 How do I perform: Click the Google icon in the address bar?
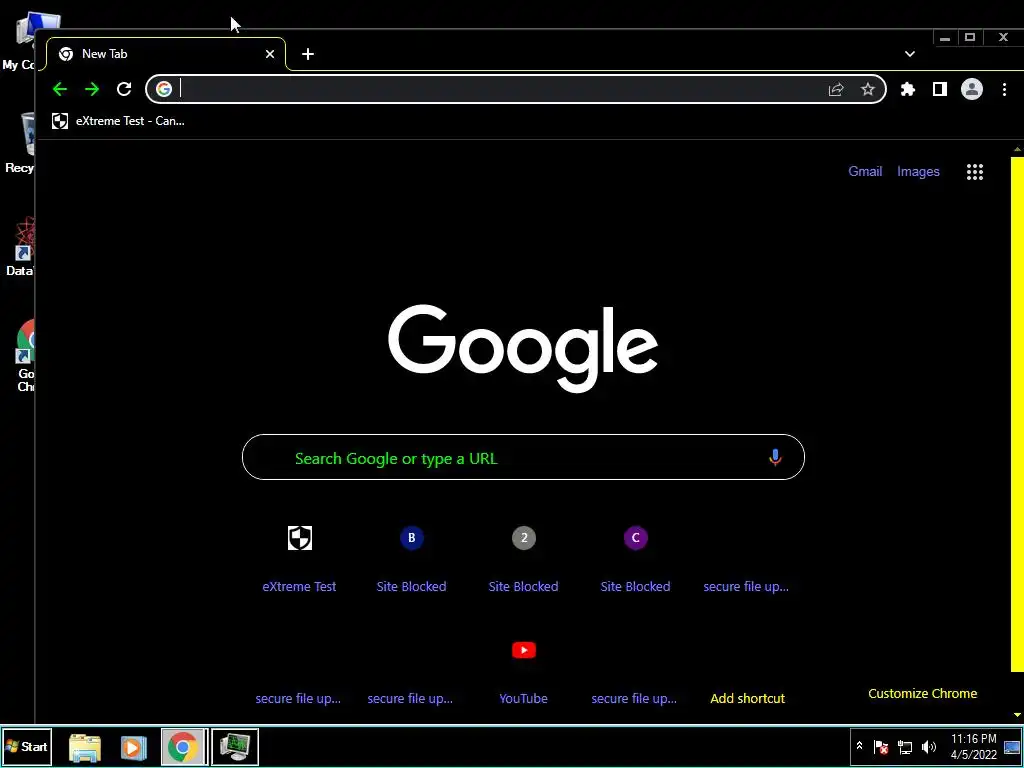[x=164, y=89]
